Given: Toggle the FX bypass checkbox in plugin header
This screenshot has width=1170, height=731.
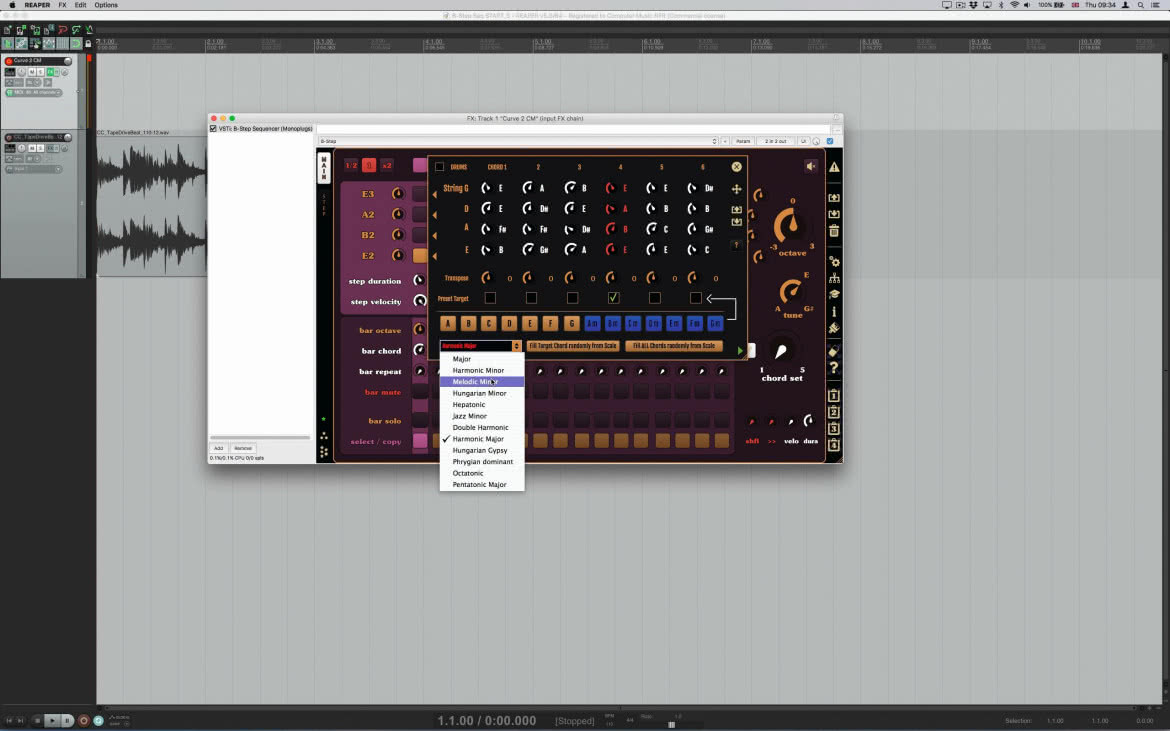Looking at the screenshot, I should click(830, 141).
